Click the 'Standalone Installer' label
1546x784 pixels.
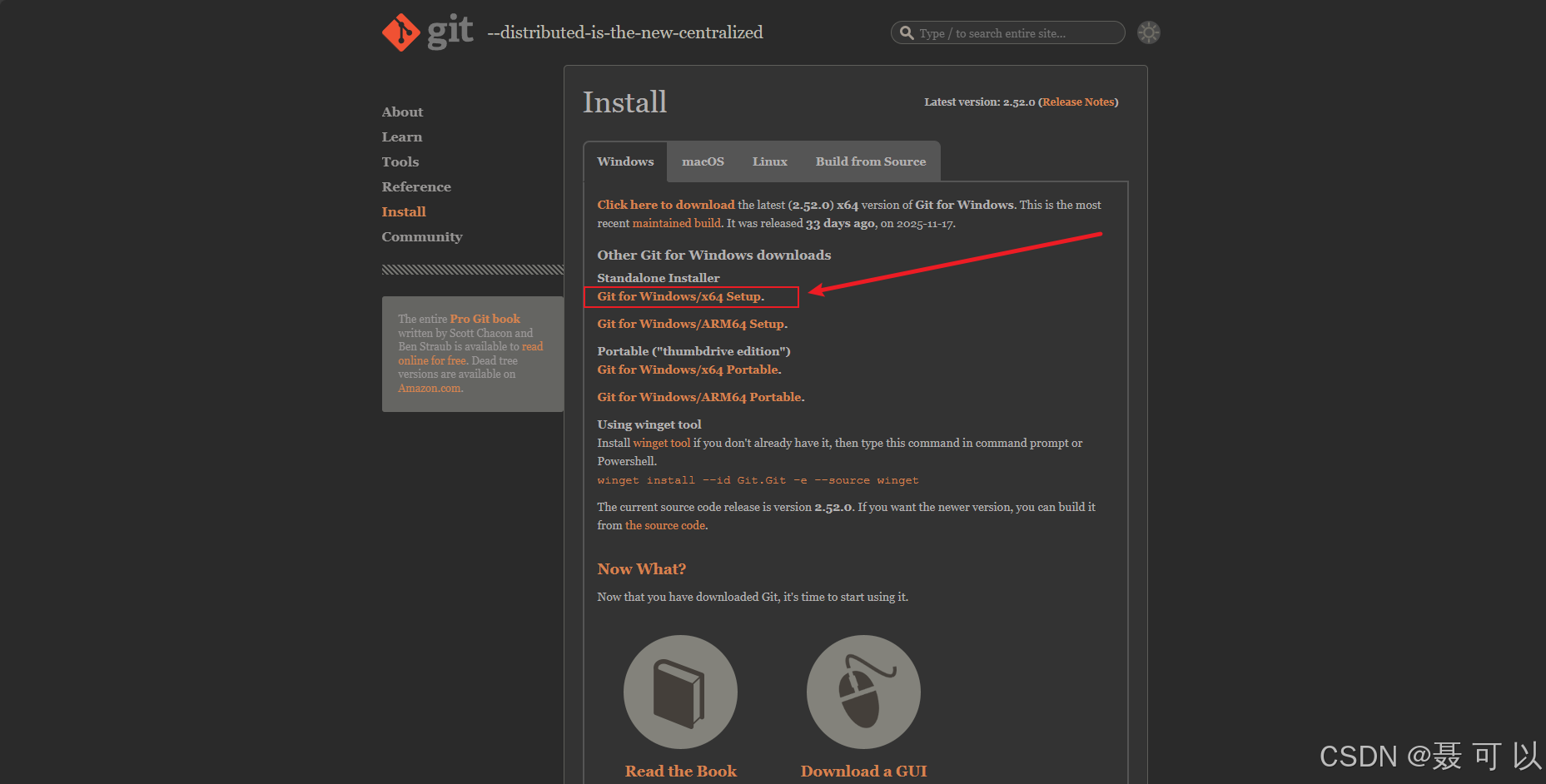659,278
